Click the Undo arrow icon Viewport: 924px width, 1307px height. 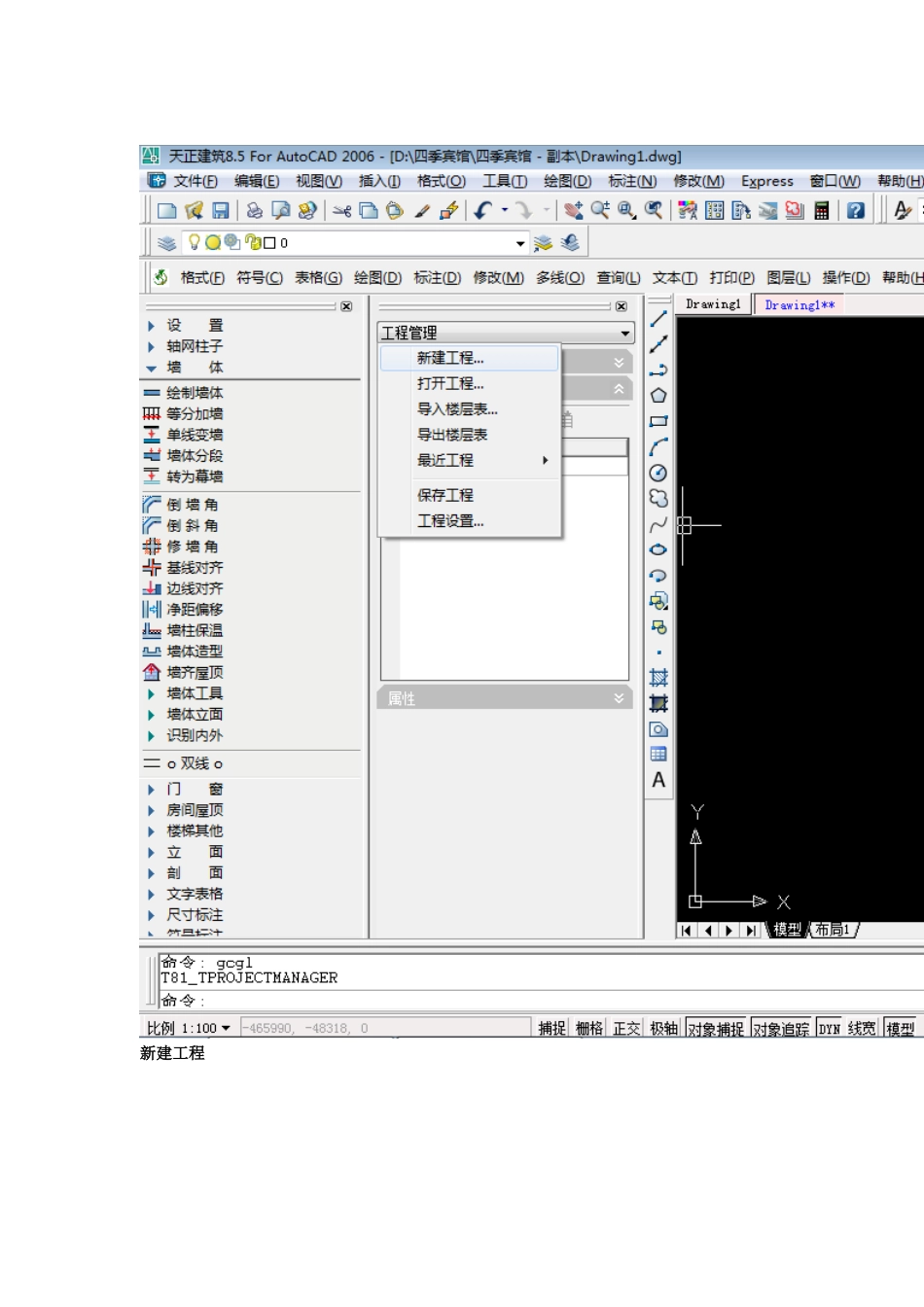(482, 210)
